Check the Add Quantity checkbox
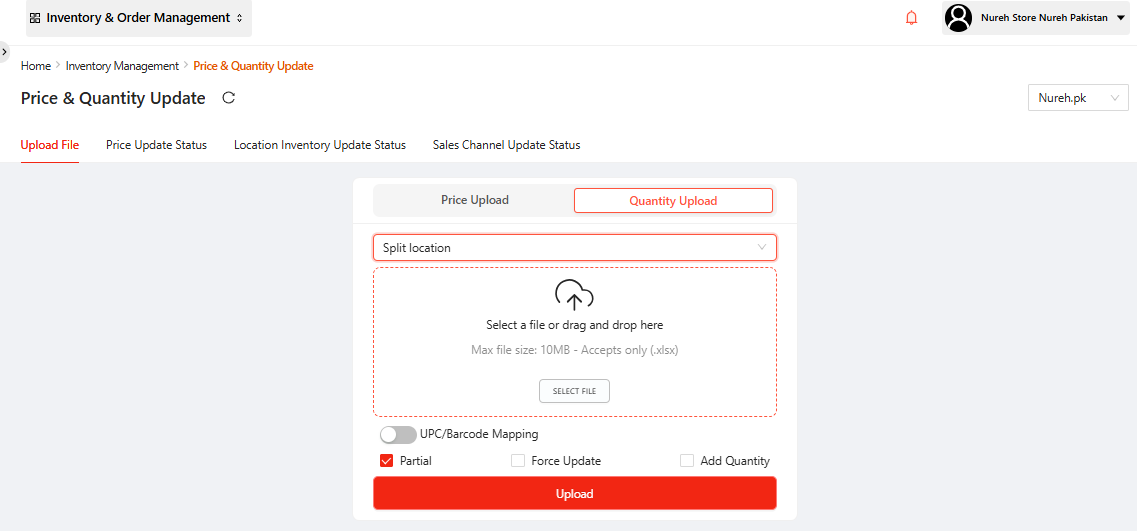This screenshot has width=1137, height=531. [x=687, y=461]
